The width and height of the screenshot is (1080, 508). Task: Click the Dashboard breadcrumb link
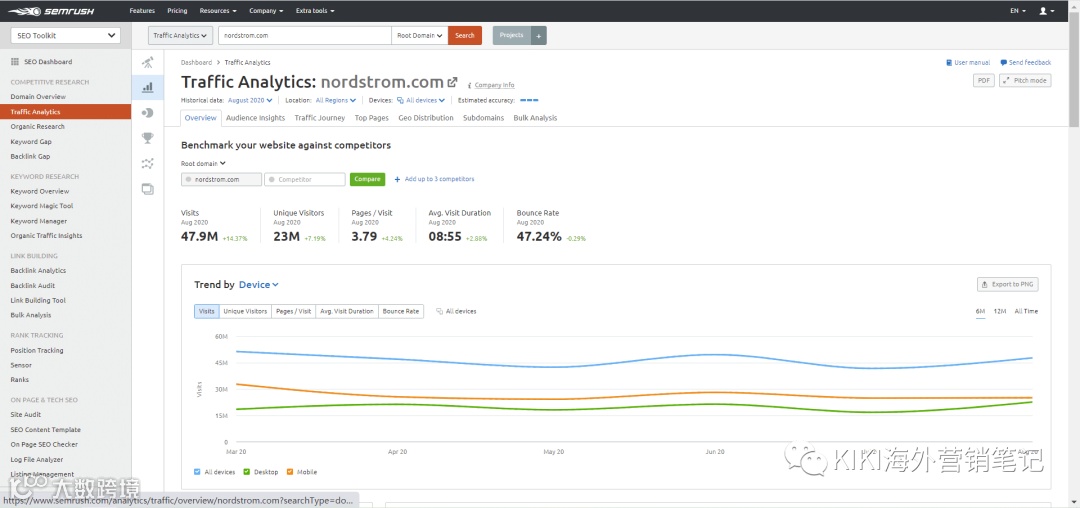[x=196, y=63]
